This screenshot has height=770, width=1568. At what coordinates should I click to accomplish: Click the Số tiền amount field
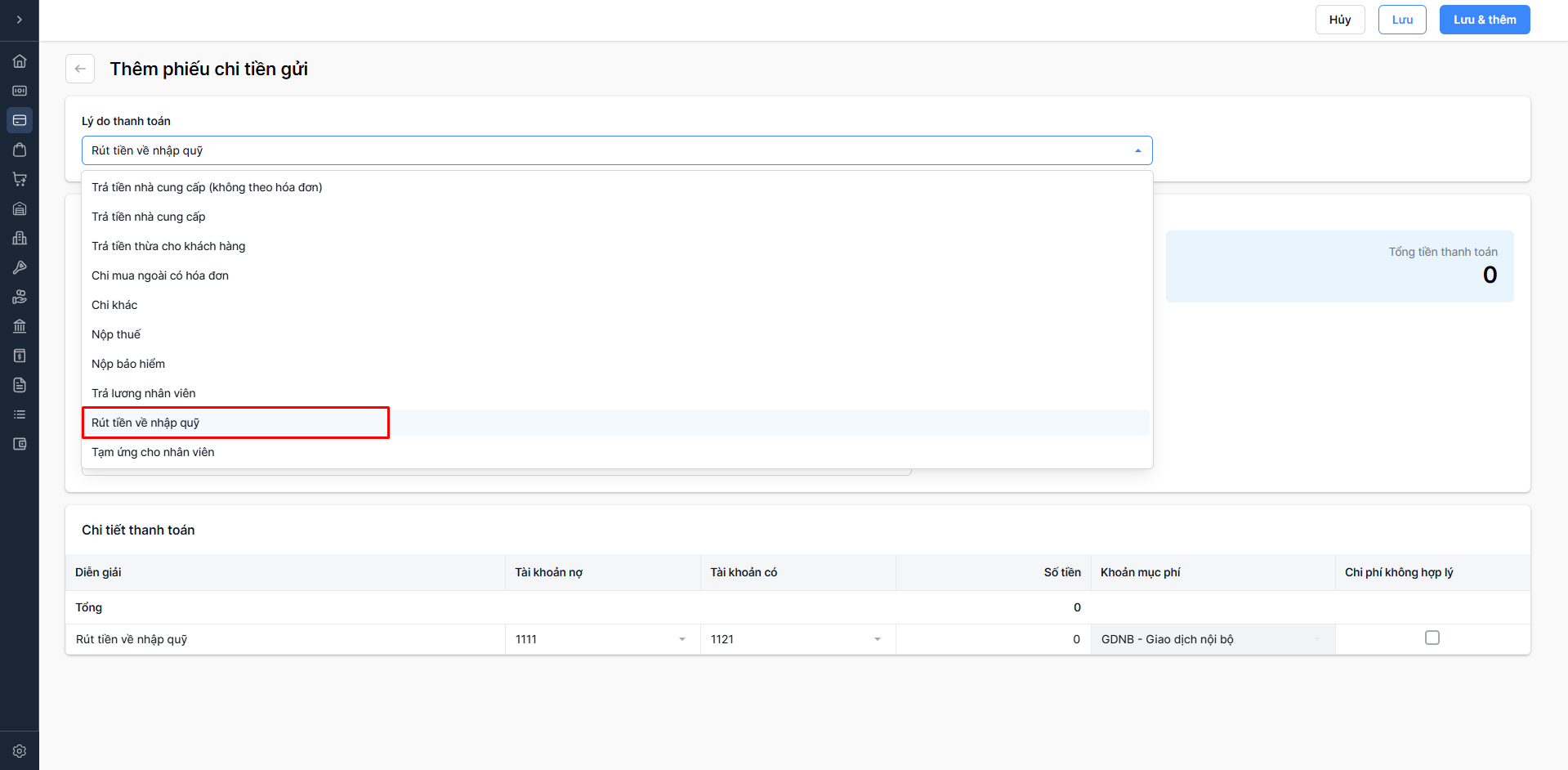pyautogui.click(x=993, y=639)
